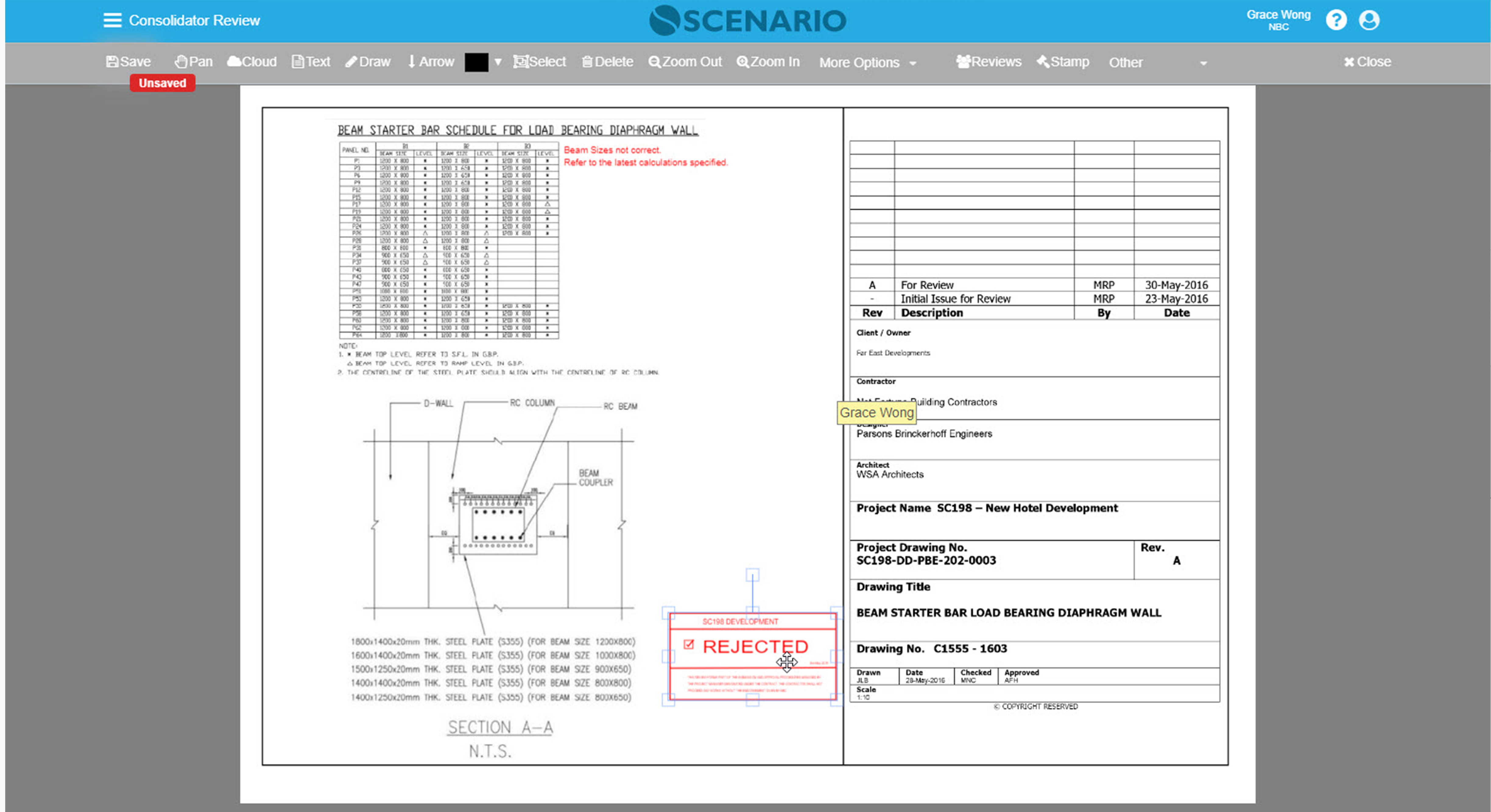Select the Text annotation tool
The height and width of the screenshot is (812, 1491).
[311, 61]
